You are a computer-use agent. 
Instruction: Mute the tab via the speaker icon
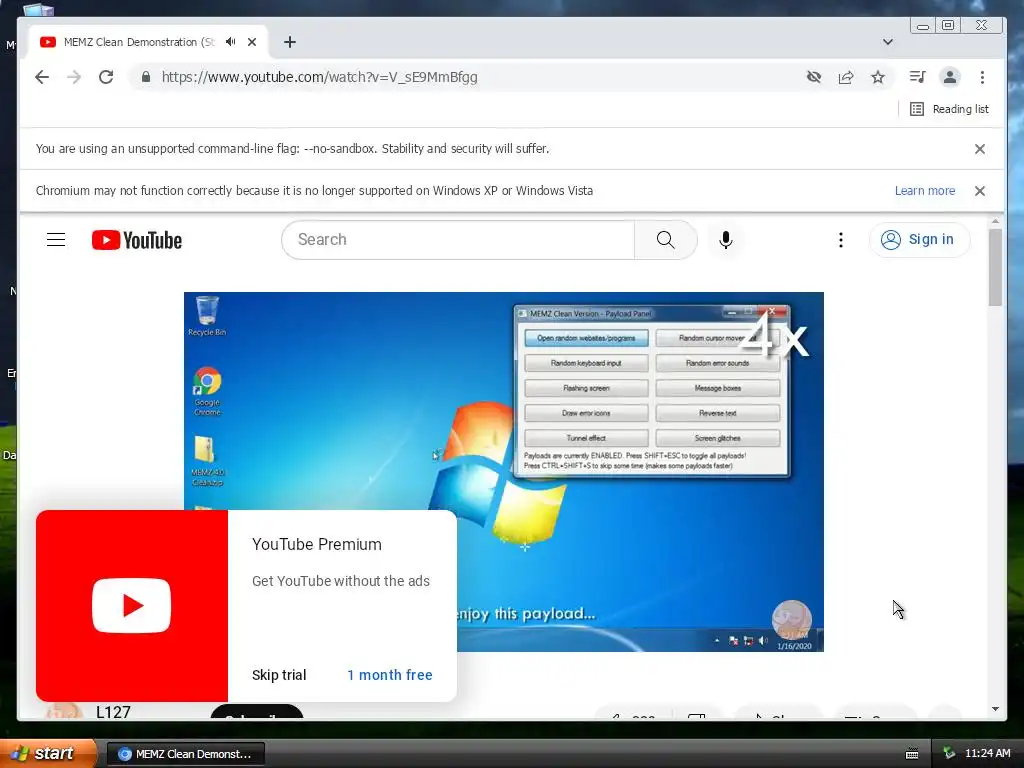(231, 42)
